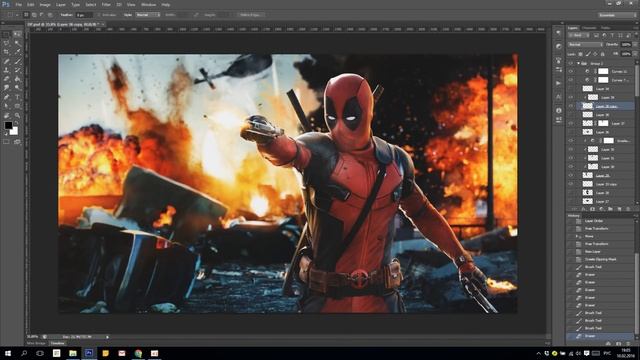
Task: Collapse the Group 2 folder arrow
Action: click(x=578, y=63)
